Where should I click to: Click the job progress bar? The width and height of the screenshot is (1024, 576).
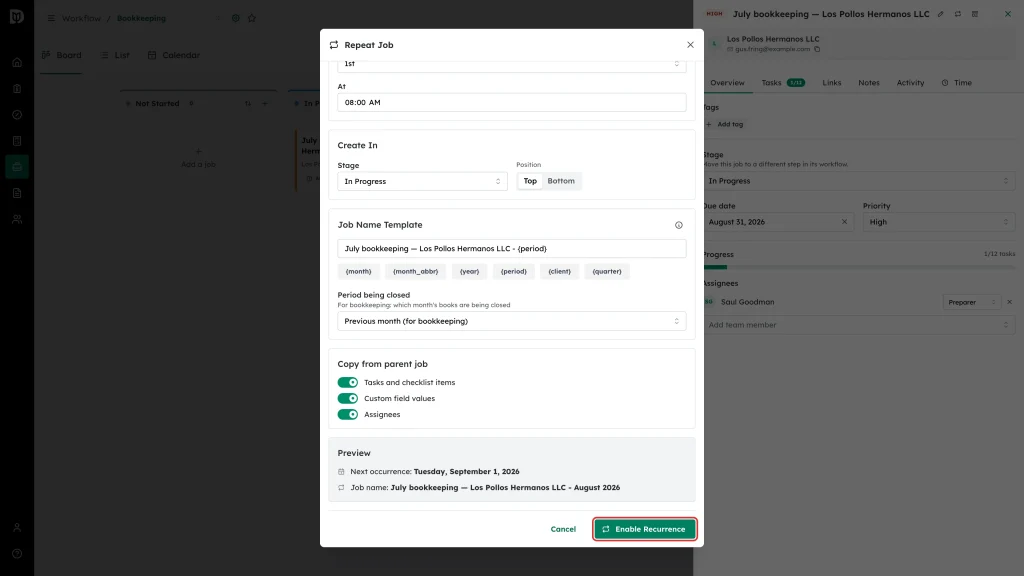pyautogui.click(x=858, y=267)
